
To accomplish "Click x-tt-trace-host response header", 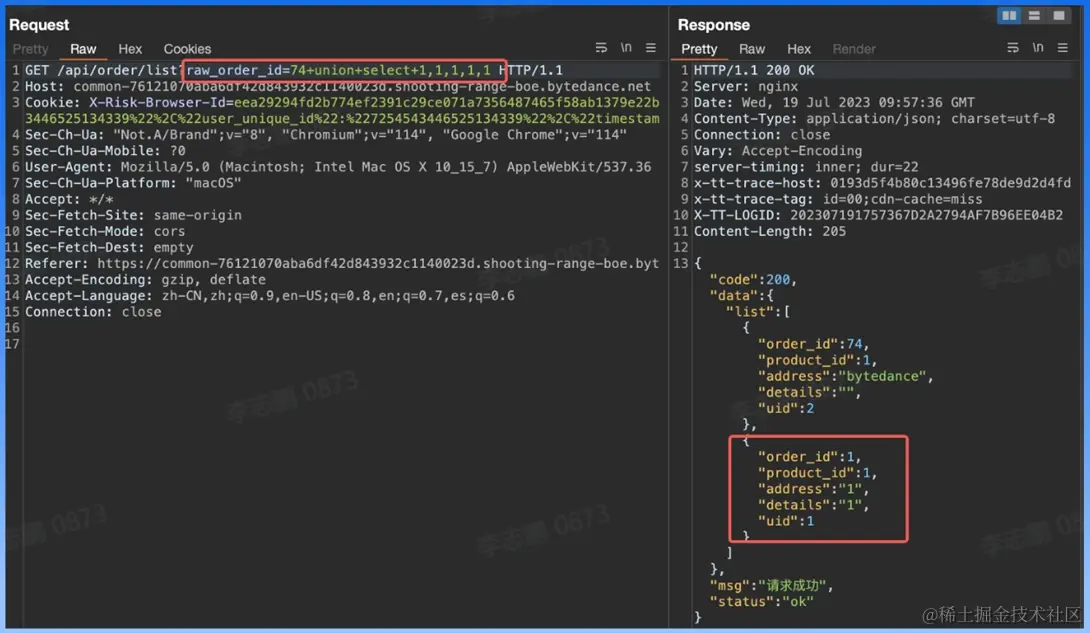I will tap(882, 183).
